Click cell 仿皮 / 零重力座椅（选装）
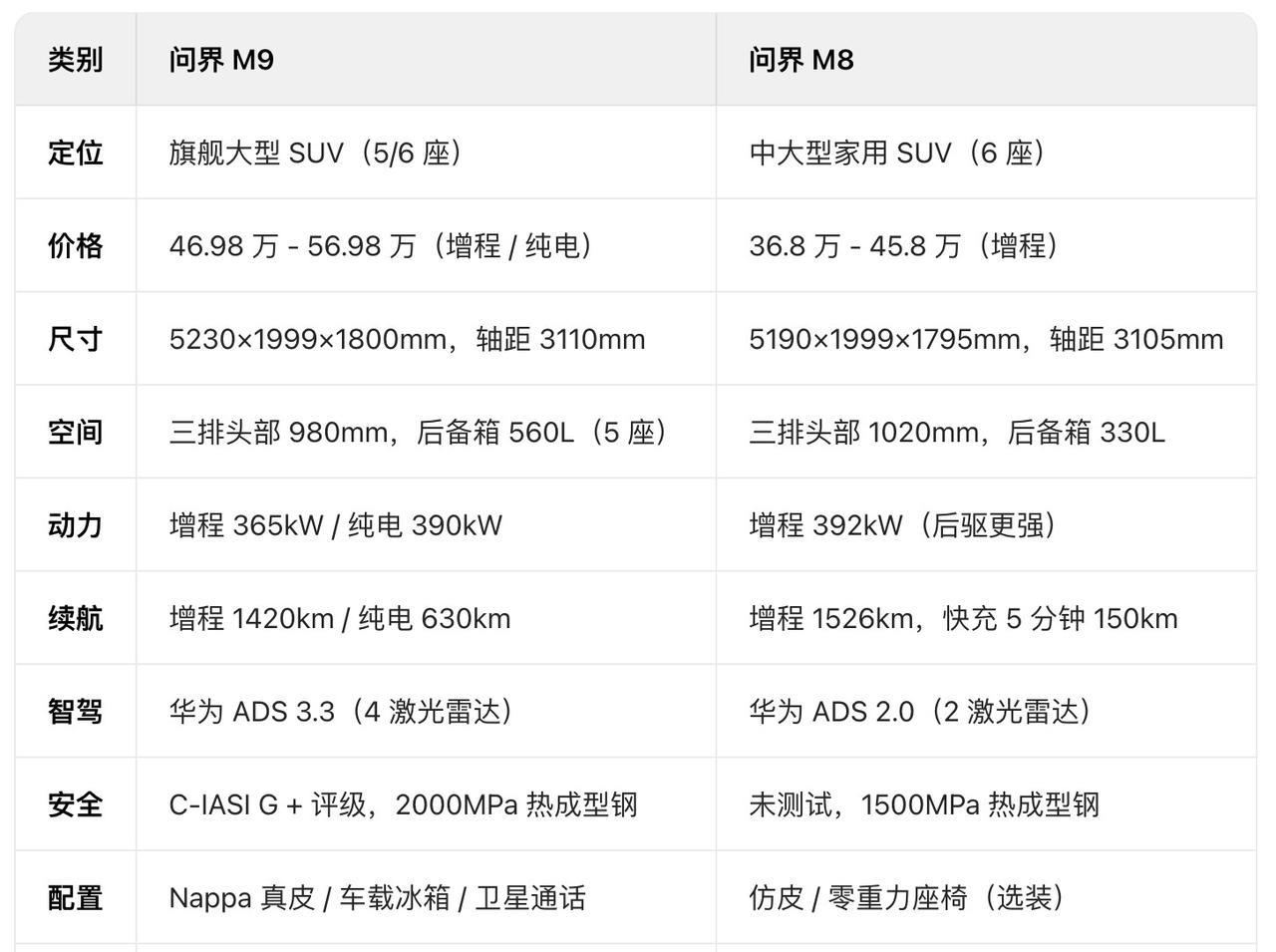 click(x=986, y=897)
